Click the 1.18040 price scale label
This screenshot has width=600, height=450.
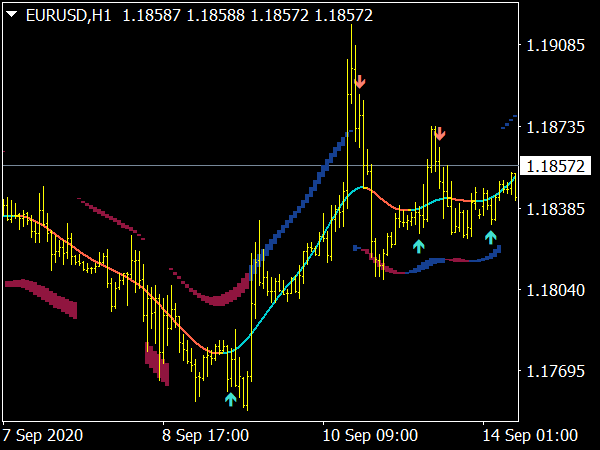click(x=556, y=290)
